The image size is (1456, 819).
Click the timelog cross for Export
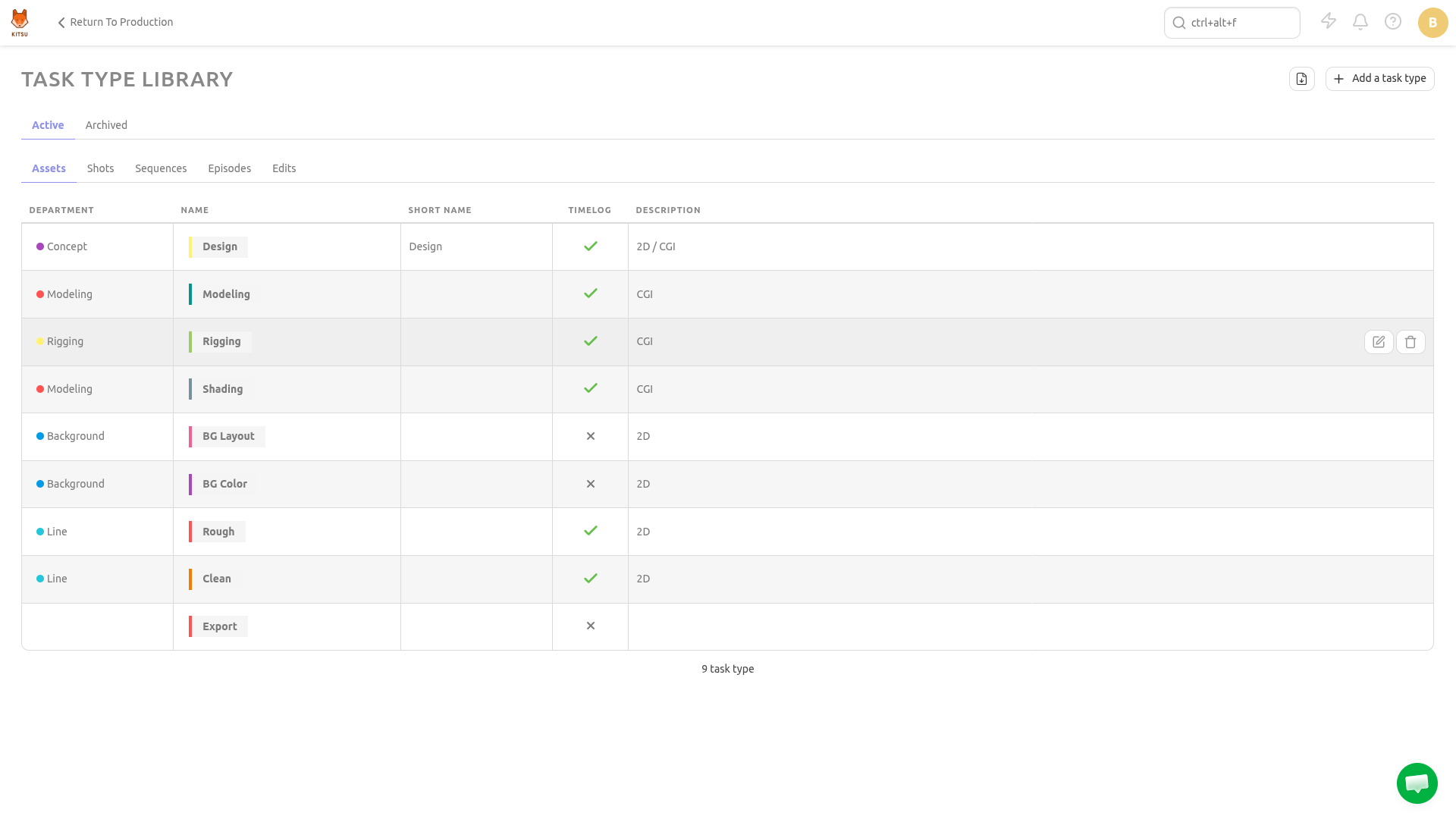click(591, 626)
